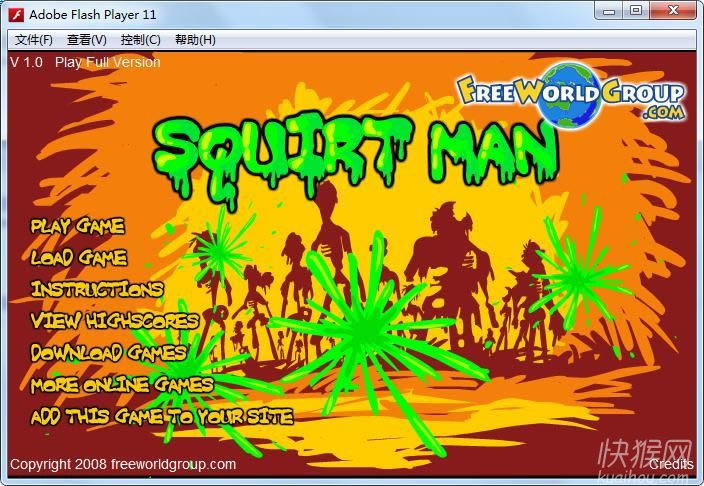Click Add This Game To Your Site
This screenshot has width=704, height=486.
162,416
